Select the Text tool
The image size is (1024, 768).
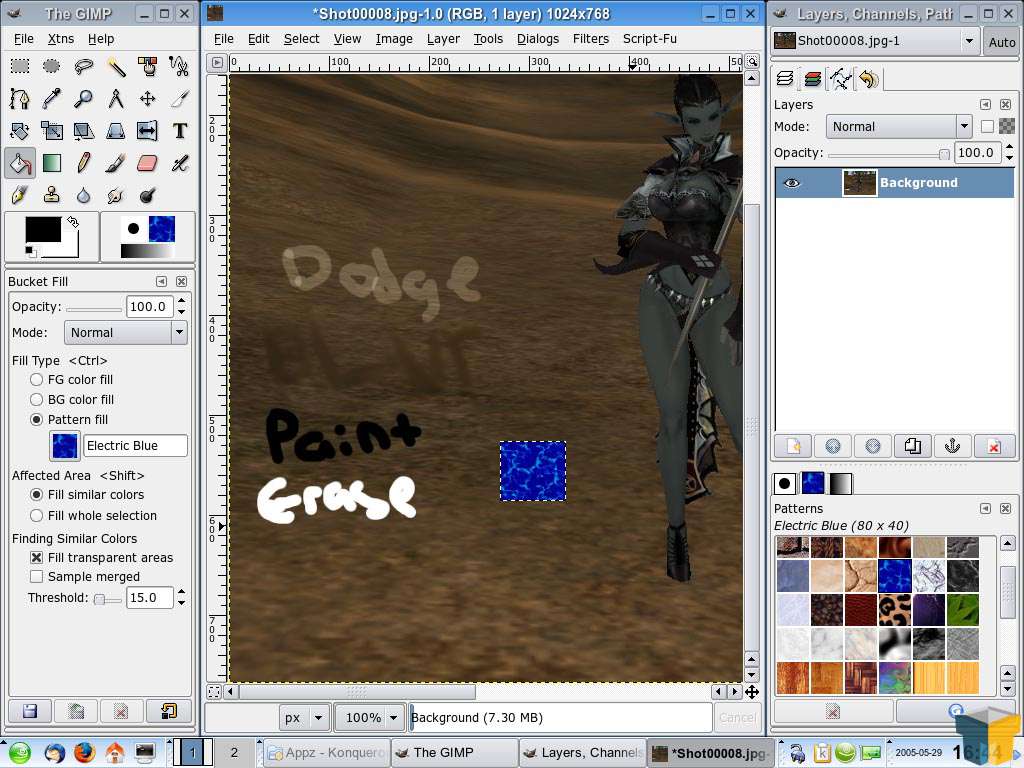tap(179, 131)
